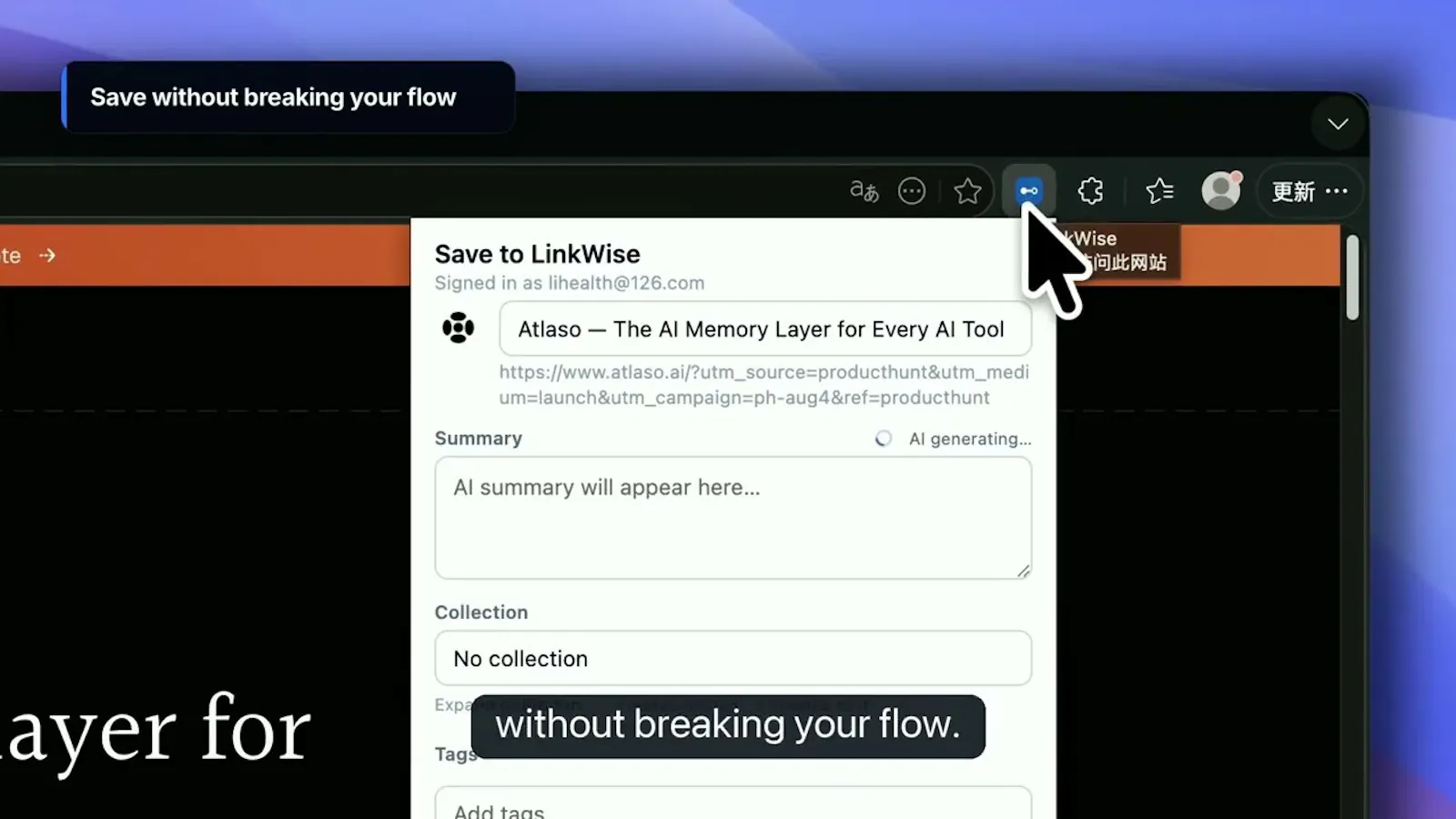Open the extensions puzzle icon
1456x819 pixels.
[1090, 191]
